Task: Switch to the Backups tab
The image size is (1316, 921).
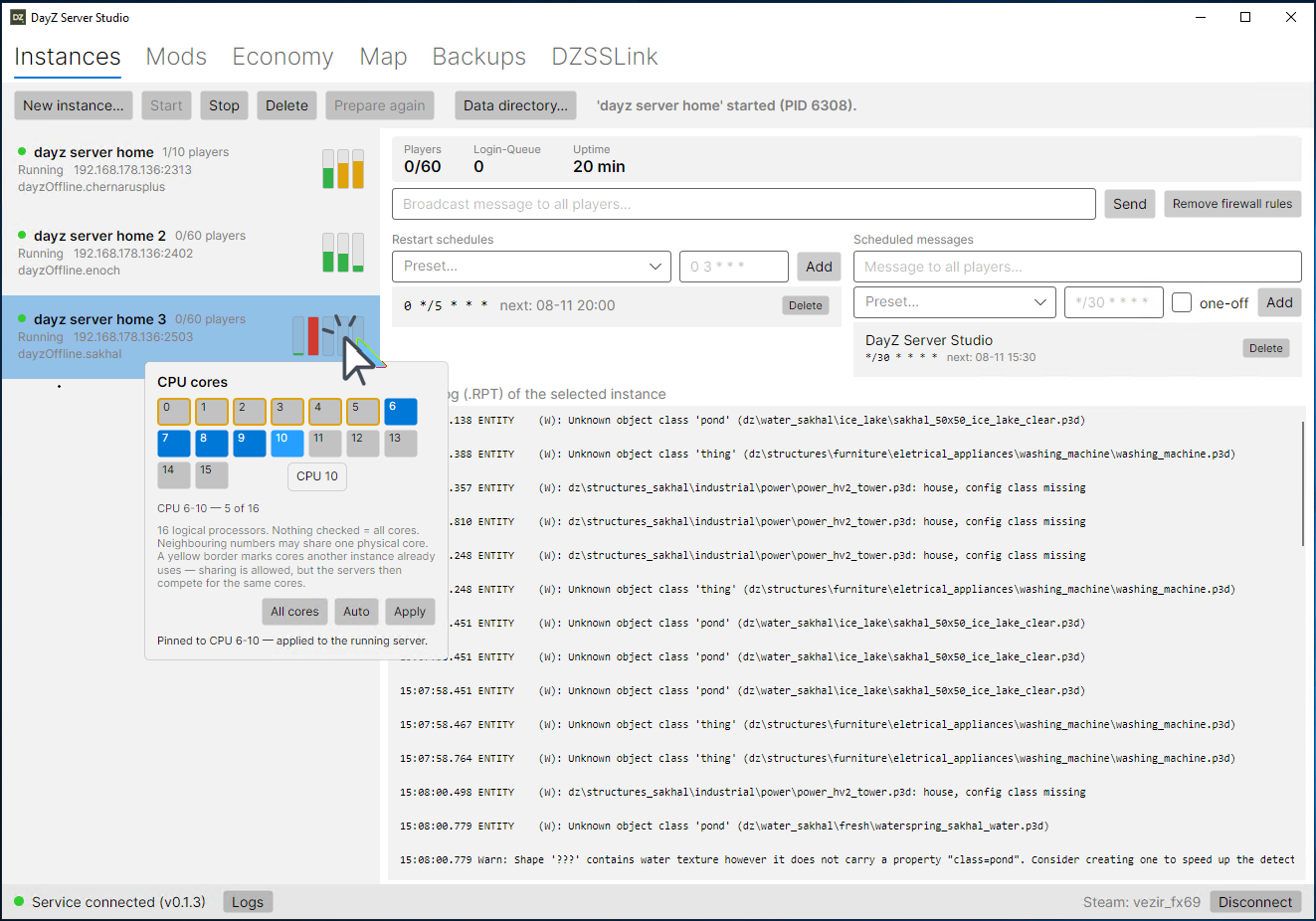Action: coord(478,57)
